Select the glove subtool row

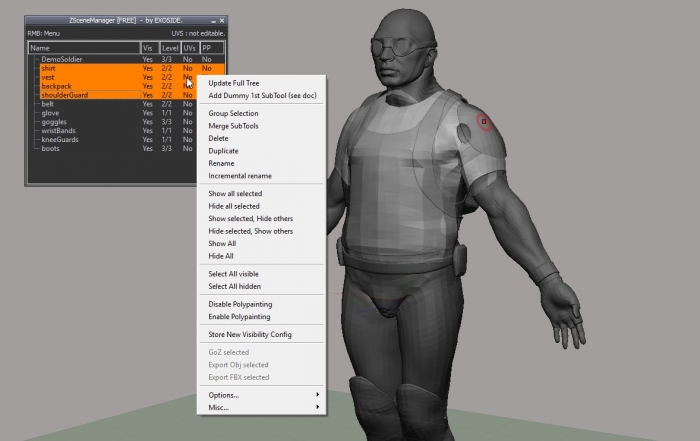[50, 113]
